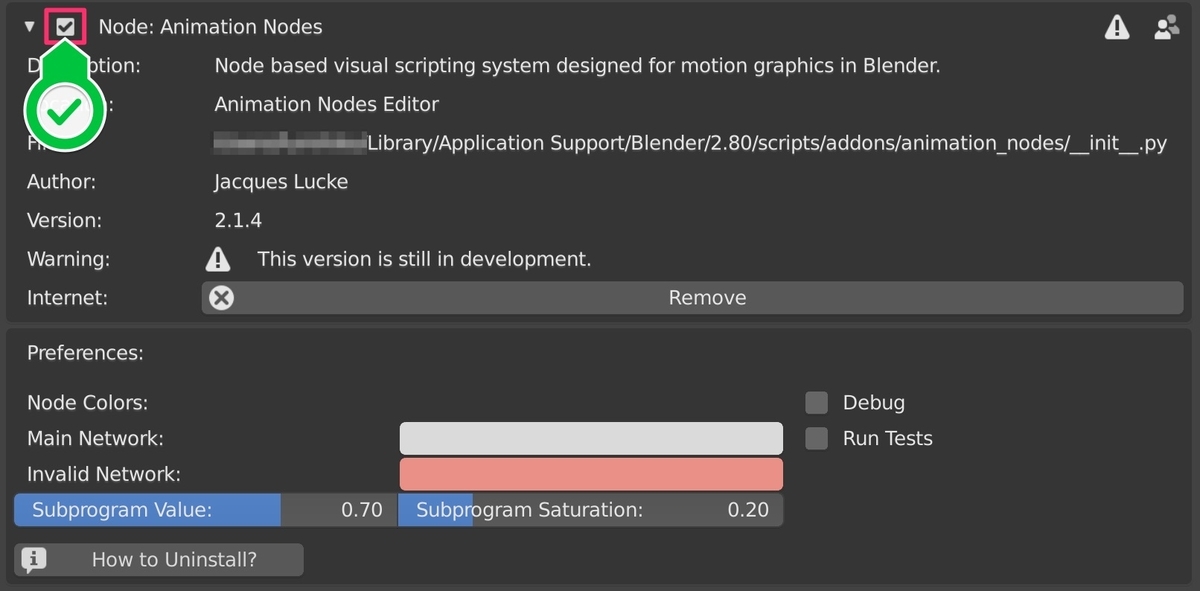Viewport: 1200px width, 591px height.
Task: Click the community support users icon
Action: tap(1166, 28)
